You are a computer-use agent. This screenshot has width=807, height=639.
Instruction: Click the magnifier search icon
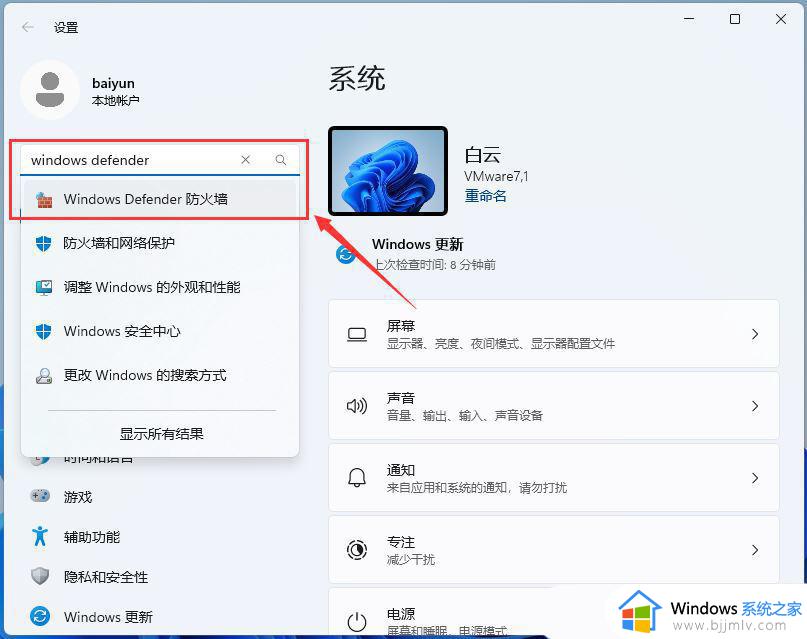[x=280, y=160]
